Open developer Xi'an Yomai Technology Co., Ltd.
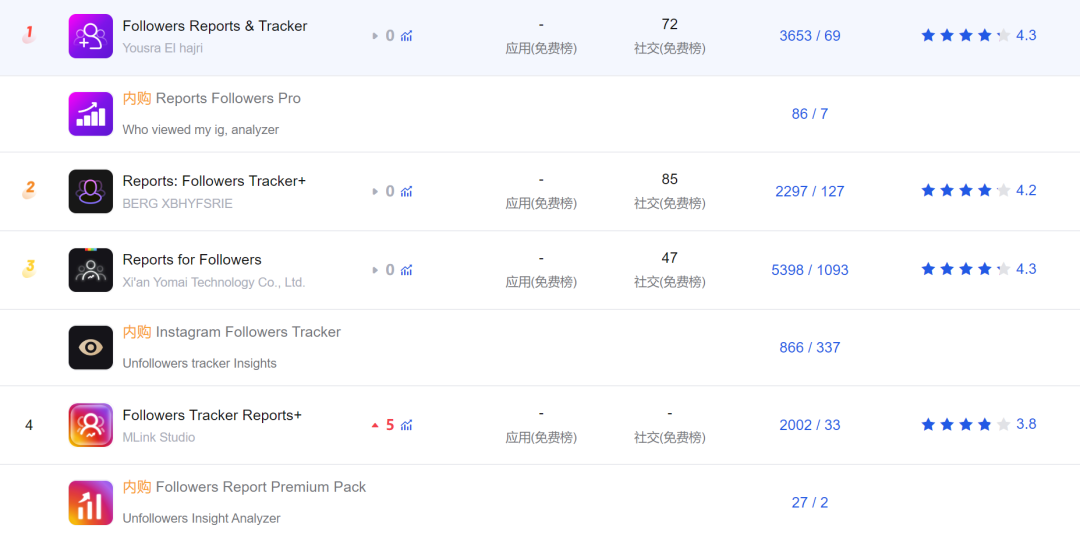The image size is (1080, 539). pyautogui.click(x=213, y=282)
